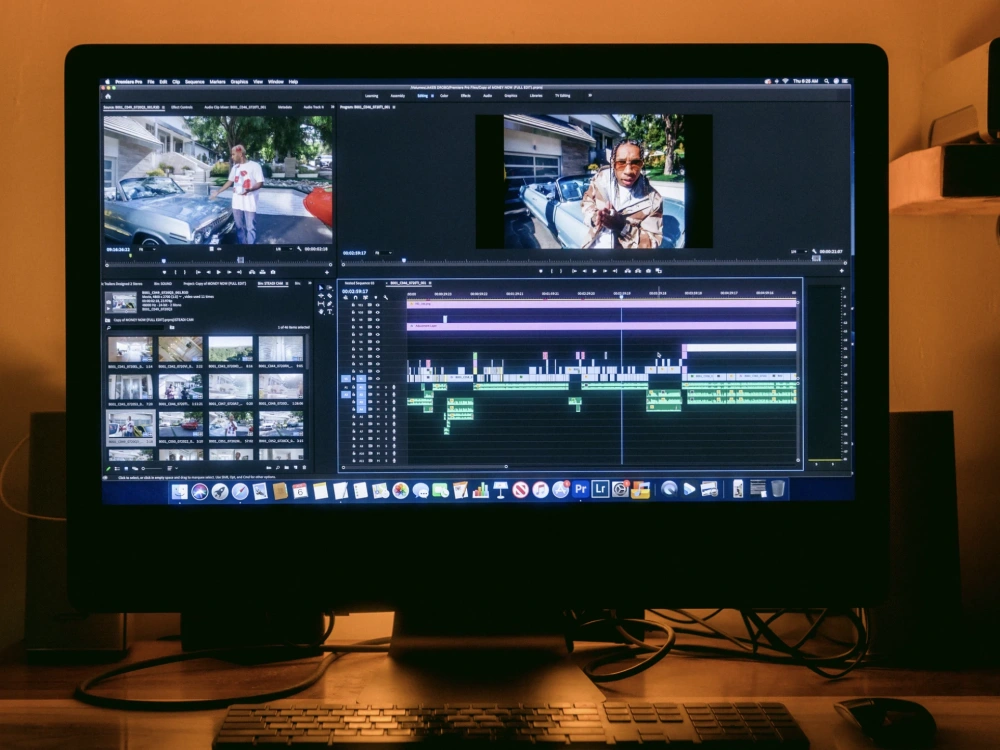The height and width of the screenshot is (750, 1000).
Task: Switch to Color workspace tab
Action: pos(444,96)
